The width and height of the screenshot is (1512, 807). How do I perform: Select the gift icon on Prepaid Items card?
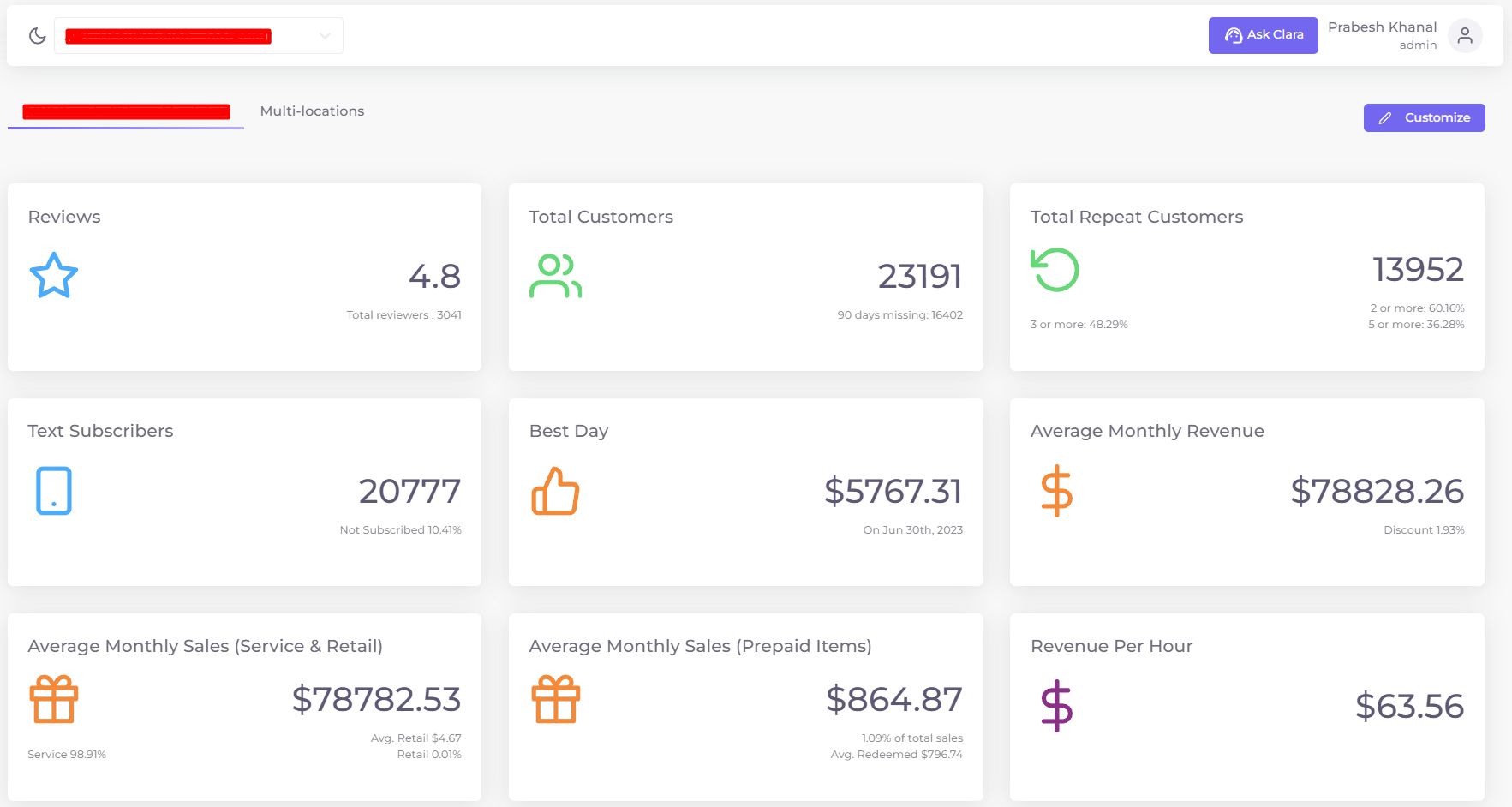click(554, 698)
